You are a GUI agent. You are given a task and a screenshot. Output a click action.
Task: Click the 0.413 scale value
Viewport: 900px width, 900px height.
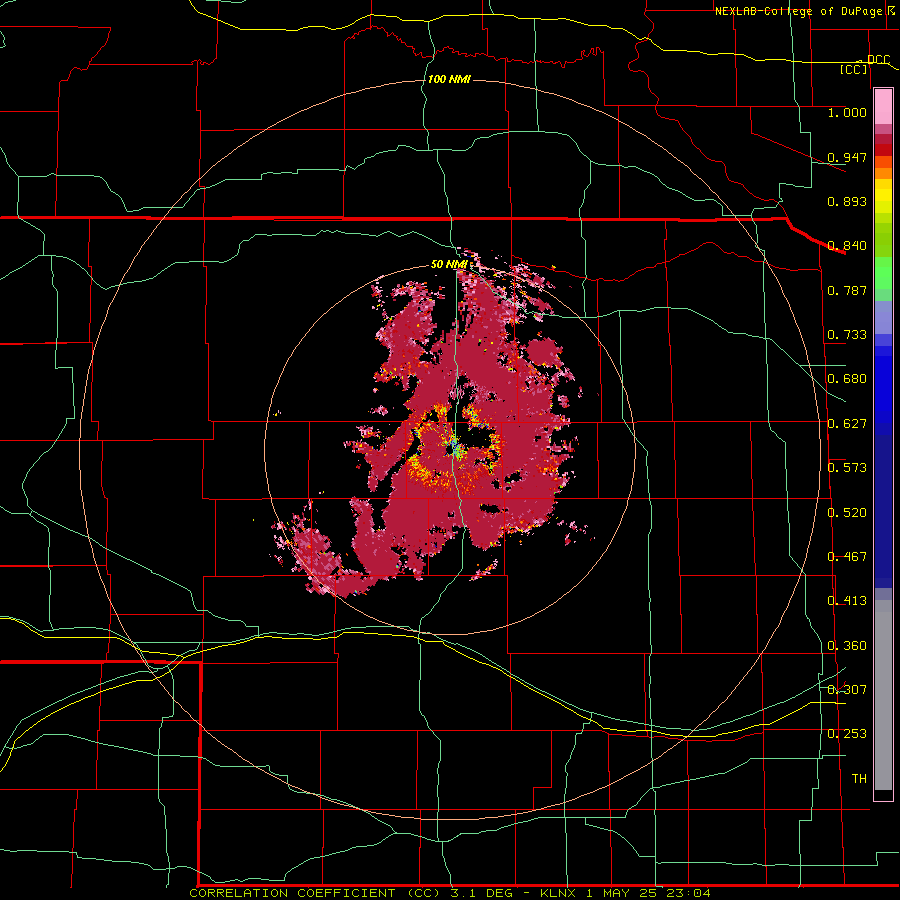(x=847, y=601)
